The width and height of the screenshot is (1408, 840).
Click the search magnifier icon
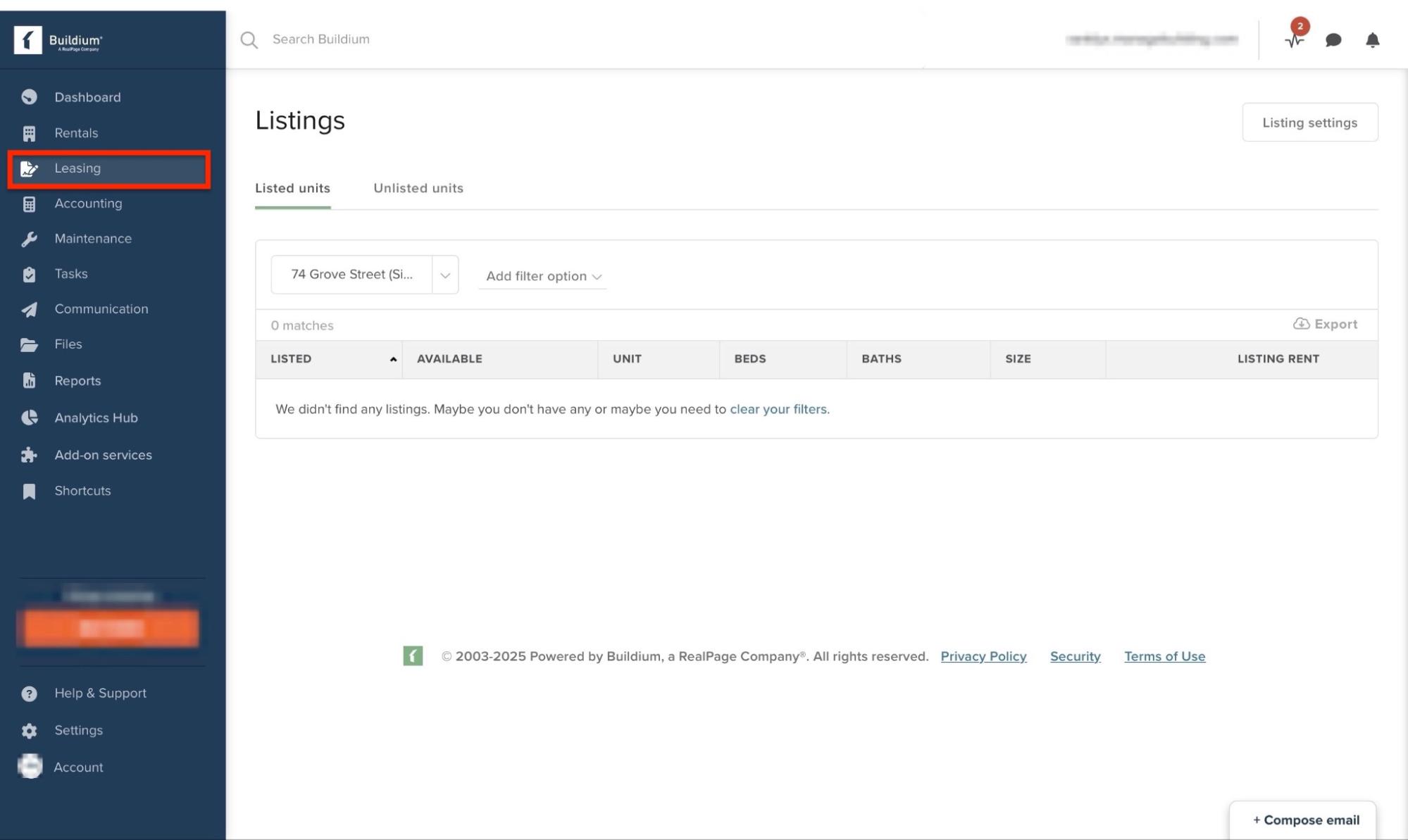click(x=249, y=39)
